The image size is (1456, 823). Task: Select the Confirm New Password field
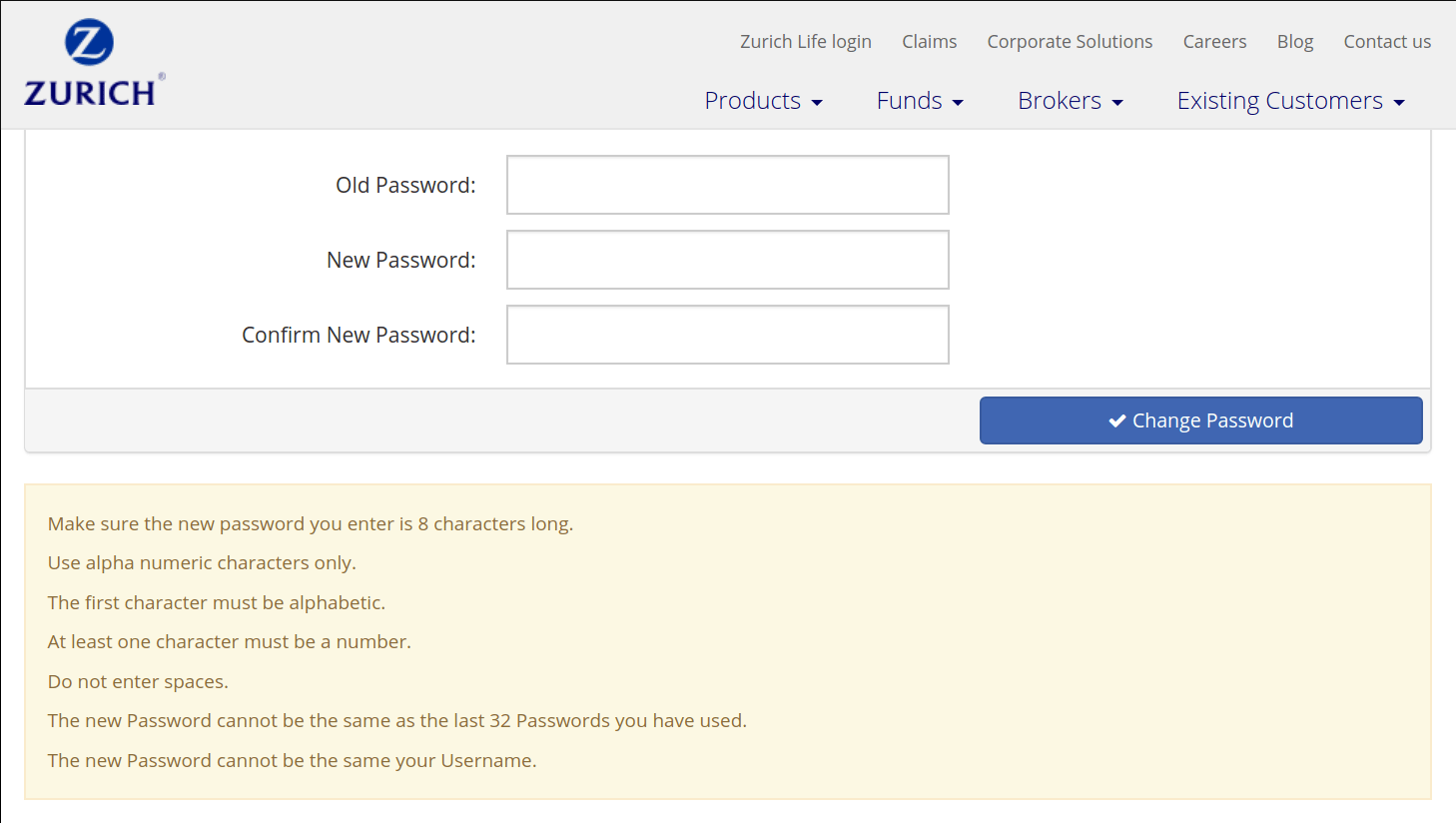727,335
